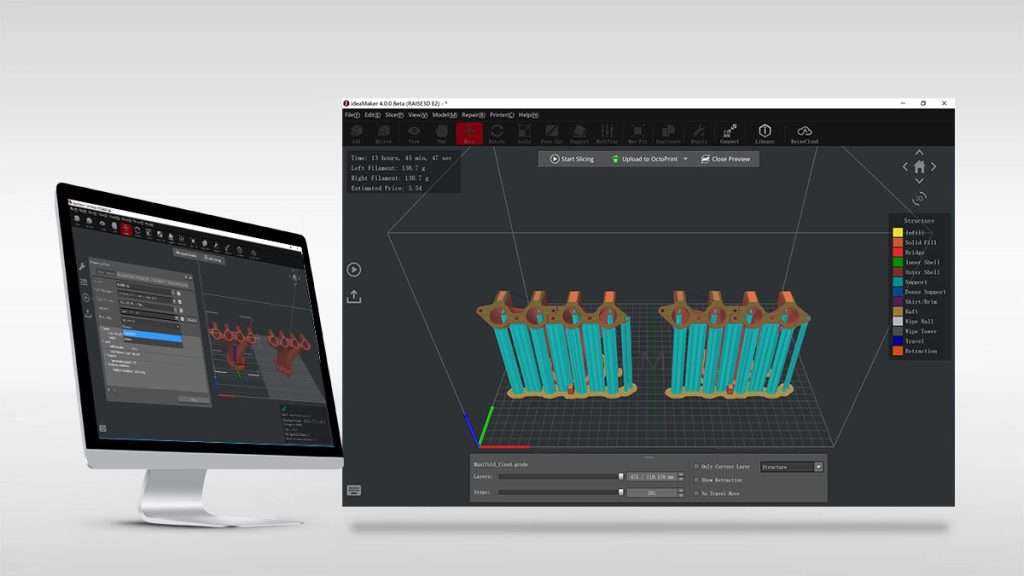Expand the Upload to OctoPrint options arrow

tap(686, 158)
